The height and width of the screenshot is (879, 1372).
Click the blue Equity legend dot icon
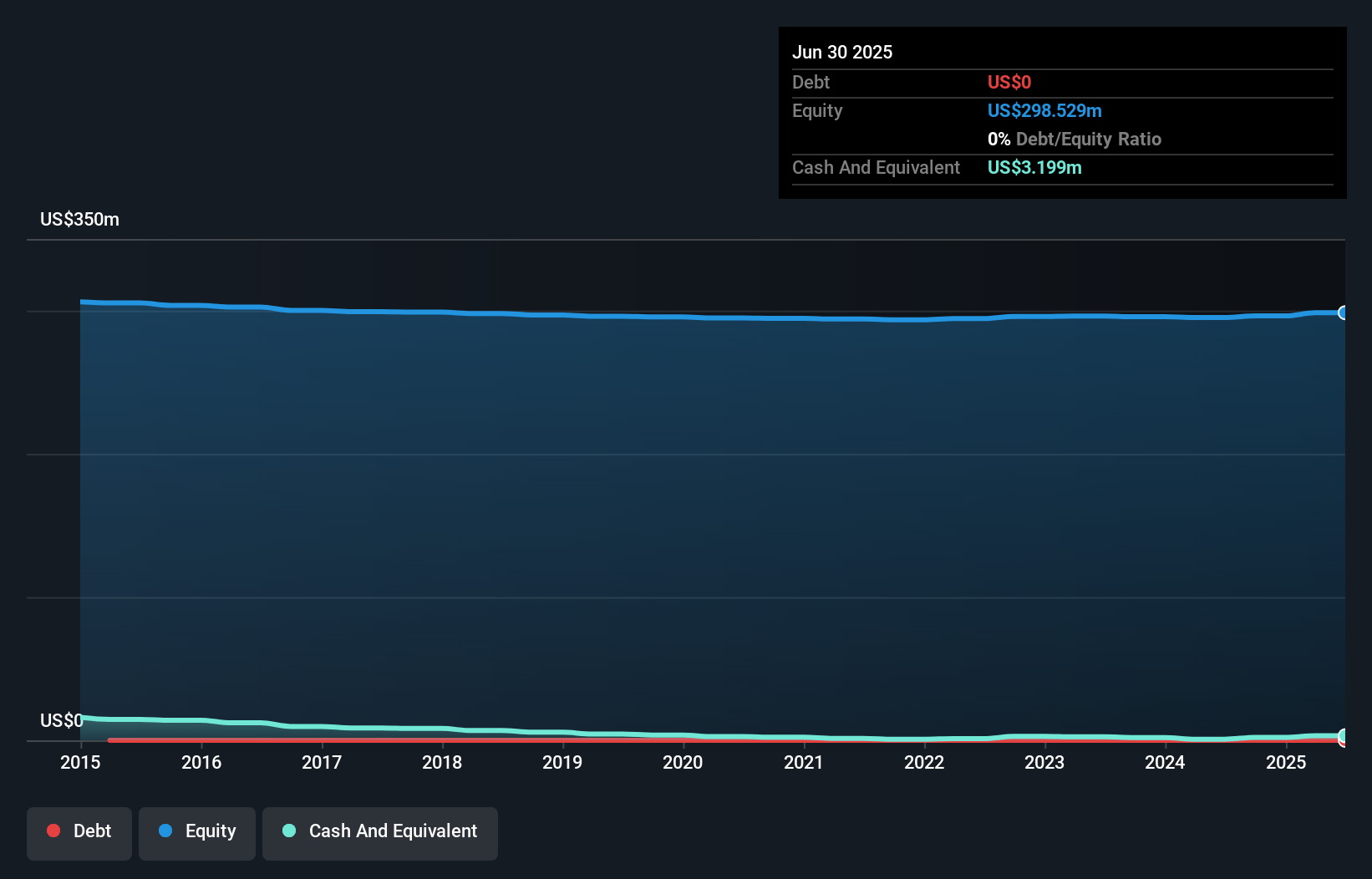point(165,831)
